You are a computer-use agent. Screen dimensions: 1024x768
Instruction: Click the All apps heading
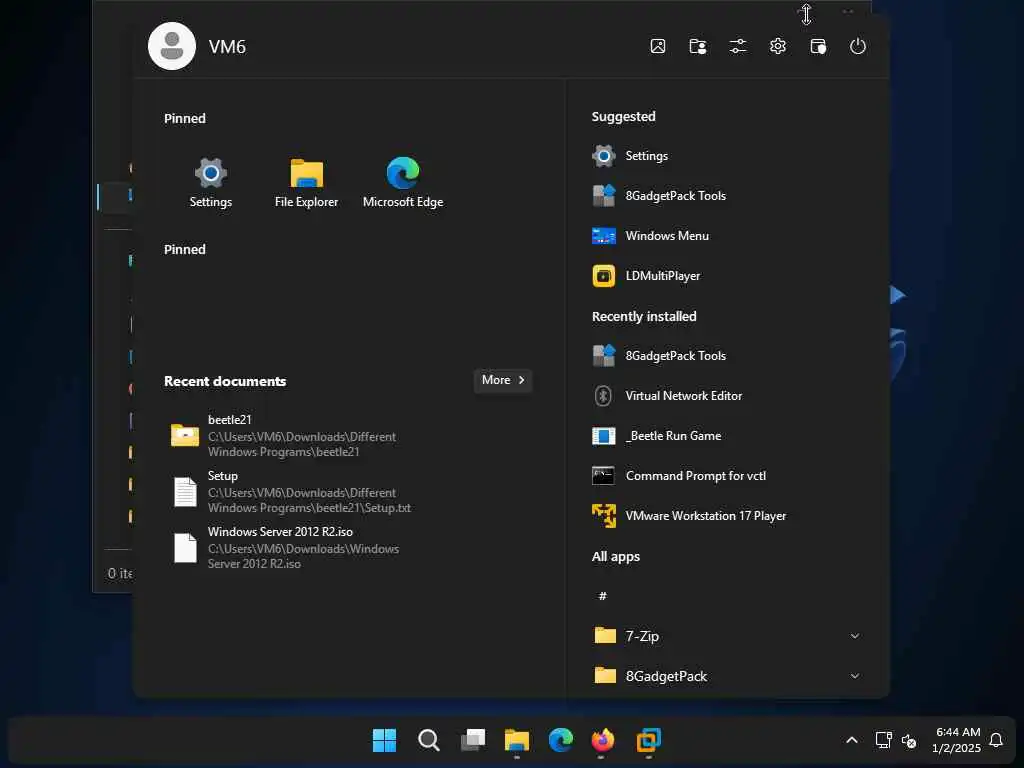(616, 556)
